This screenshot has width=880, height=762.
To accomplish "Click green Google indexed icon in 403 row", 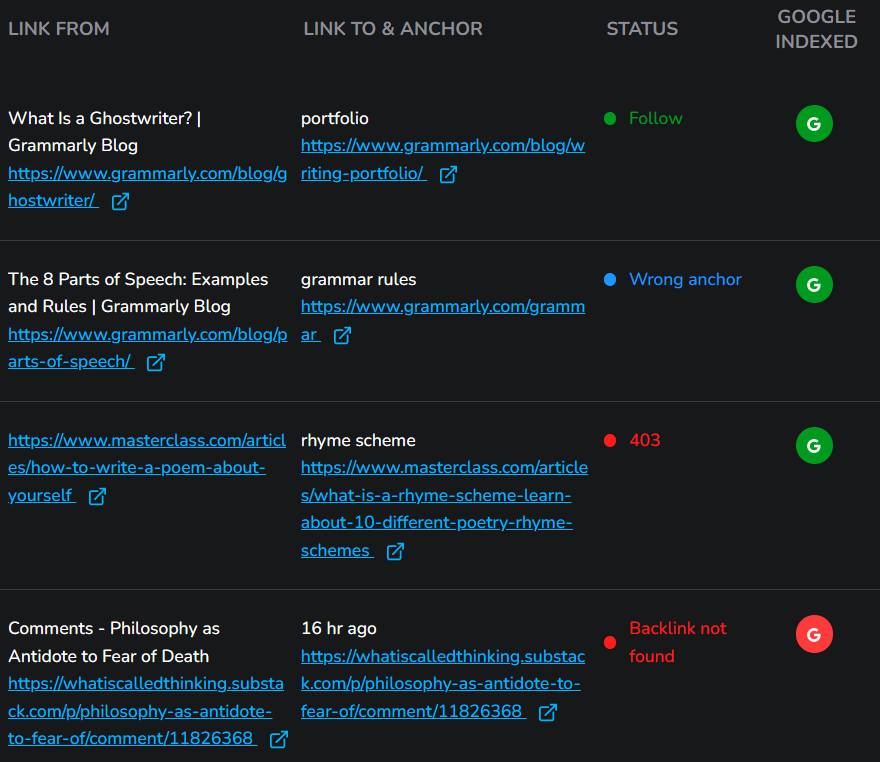I will tap(814, 446).
